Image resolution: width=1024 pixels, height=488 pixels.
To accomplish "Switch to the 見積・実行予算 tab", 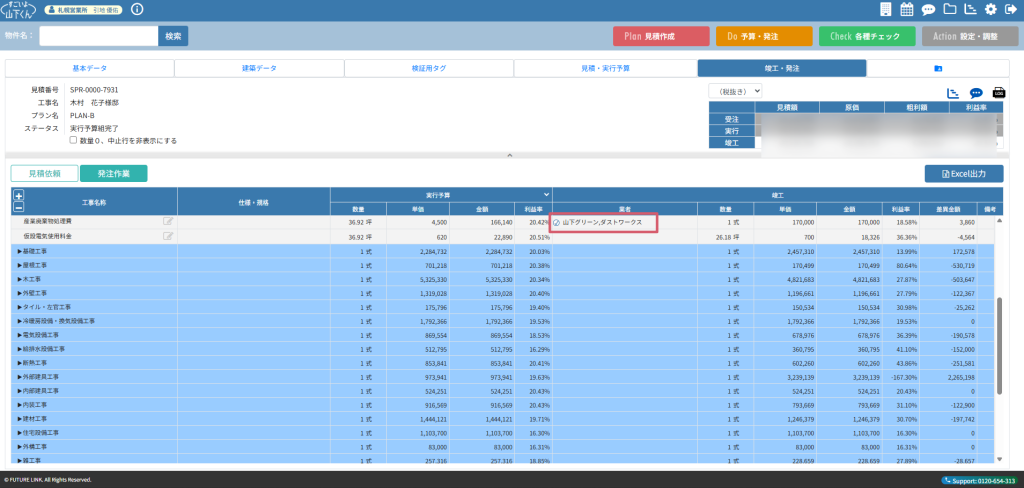I will (x=605, y=68).
